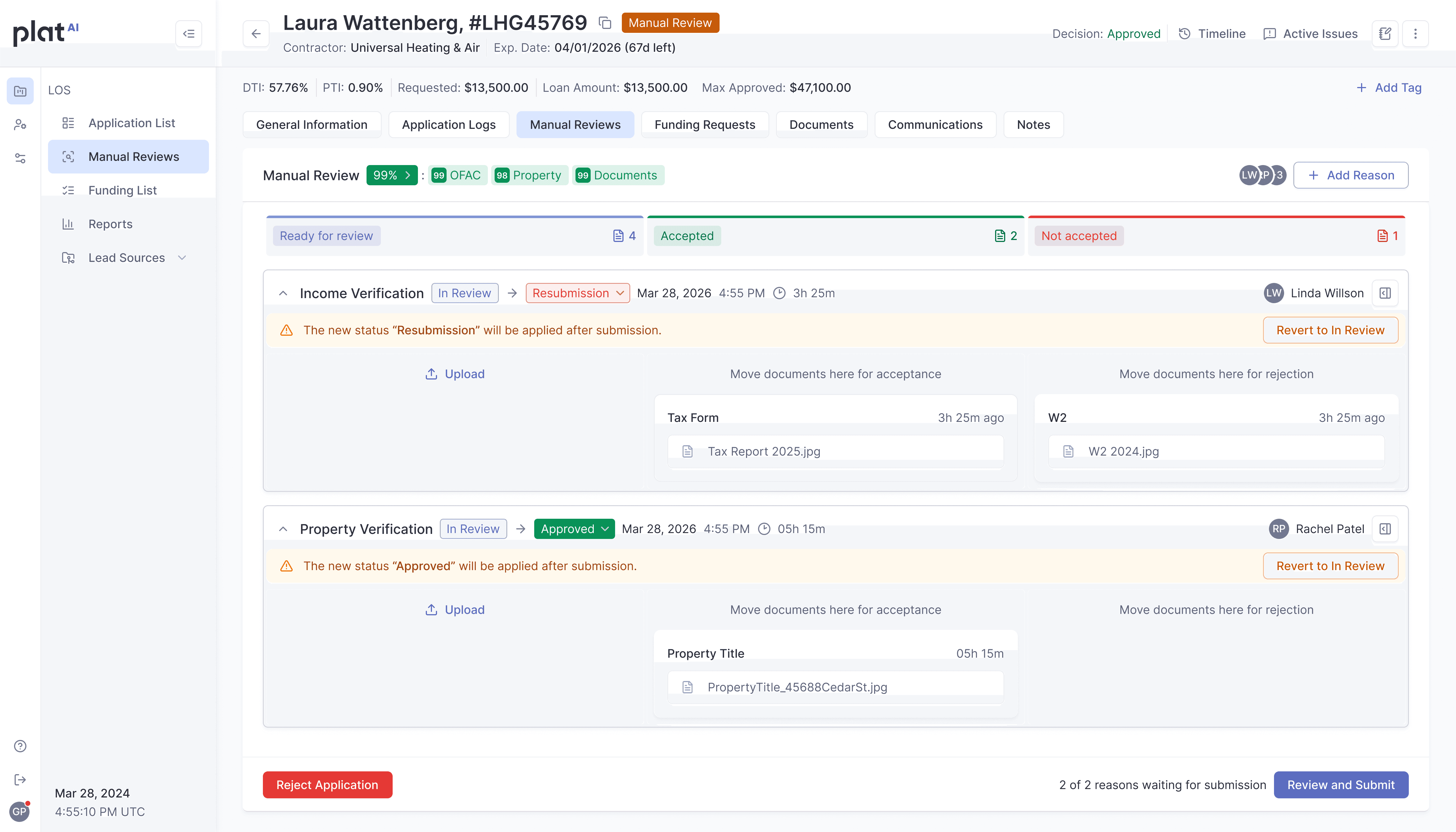Image resolution: width=1456 pixels, height=832 pixels.
Task: Upload a document for Property Verification
Action: [454, 610]
